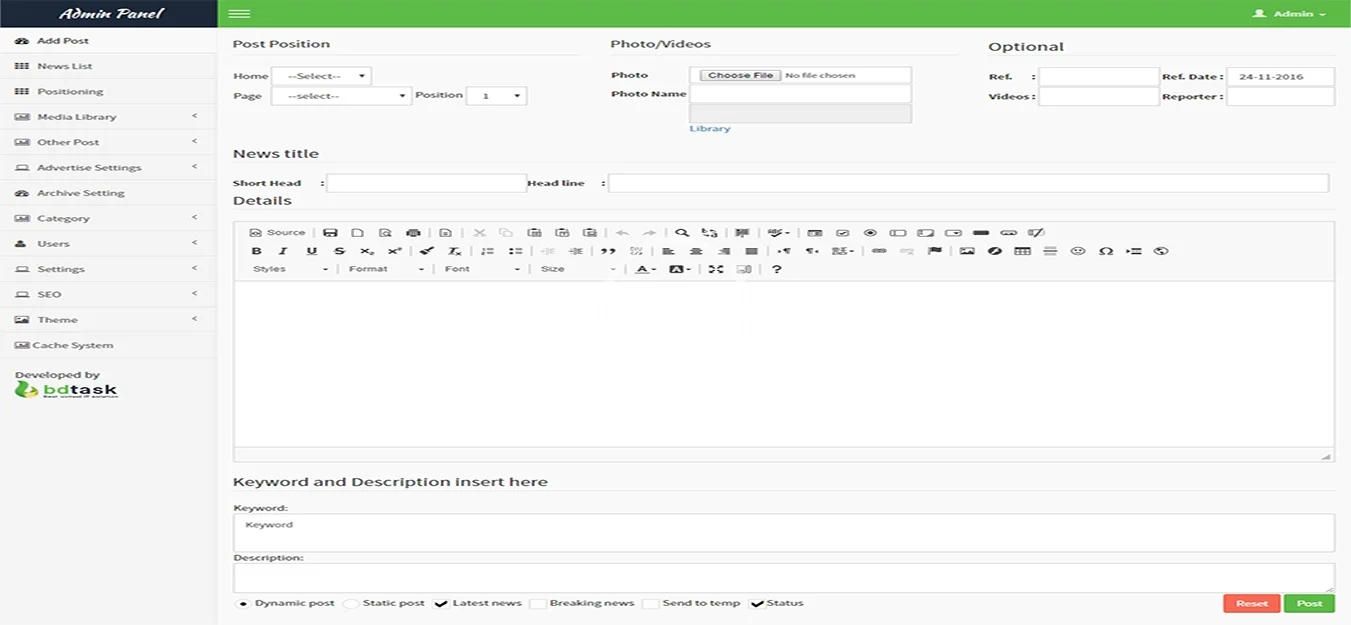The height and width of the screenshot is (625, 1351).
Task: Insert a smiley from the editor toolbar
Action: coord(1078,251)
